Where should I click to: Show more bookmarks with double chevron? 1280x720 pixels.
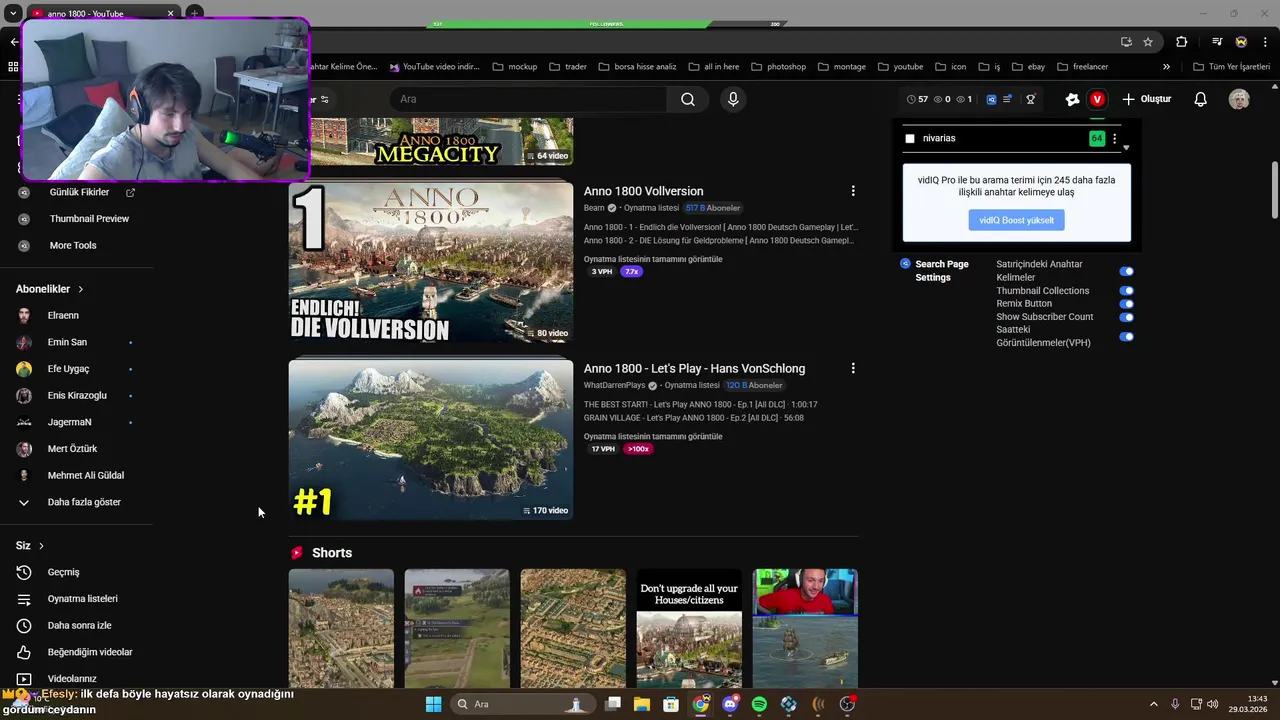[x=1166, y=67]
